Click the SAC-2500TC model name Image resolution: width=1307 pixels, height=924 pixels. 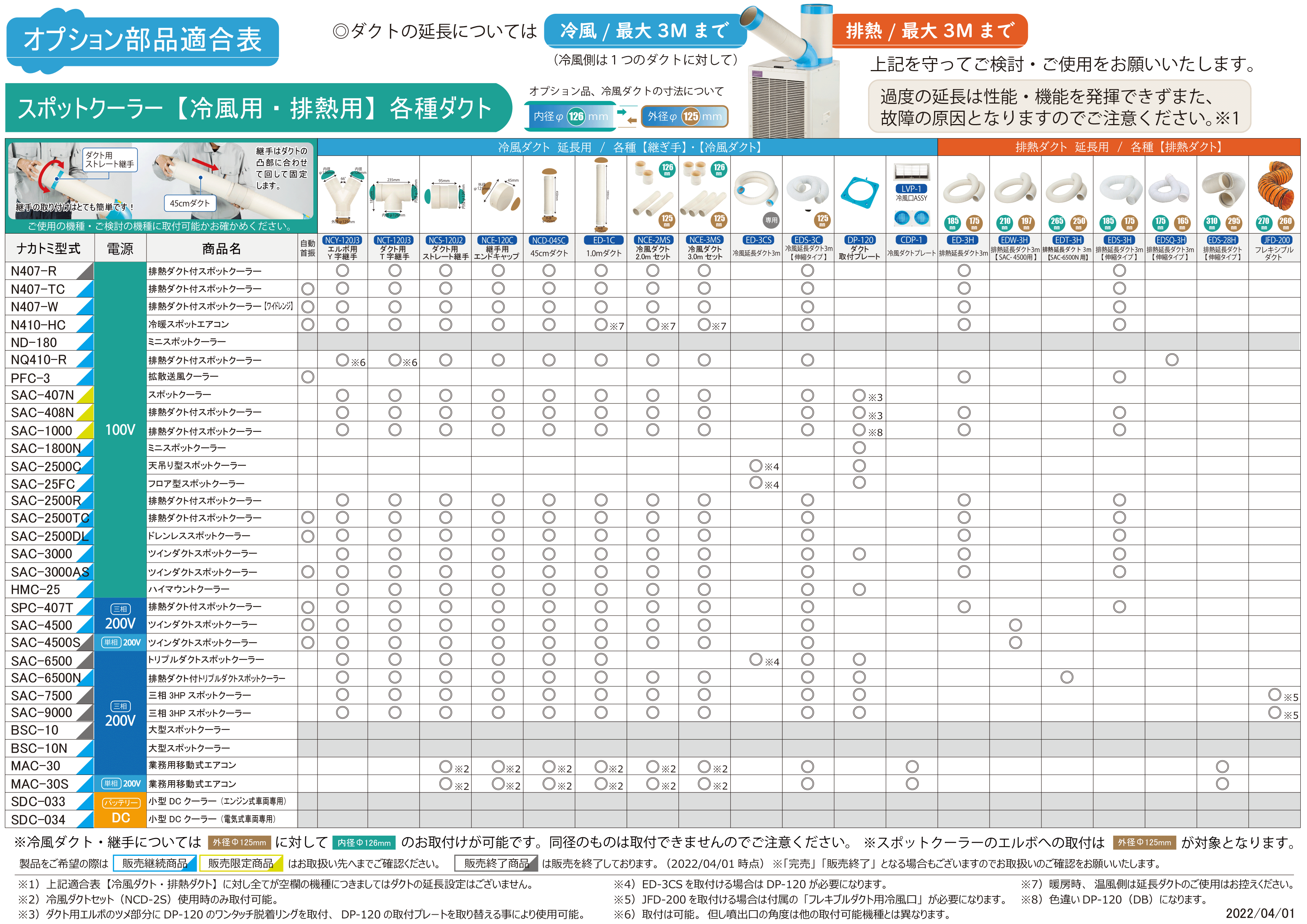point(50,518)
